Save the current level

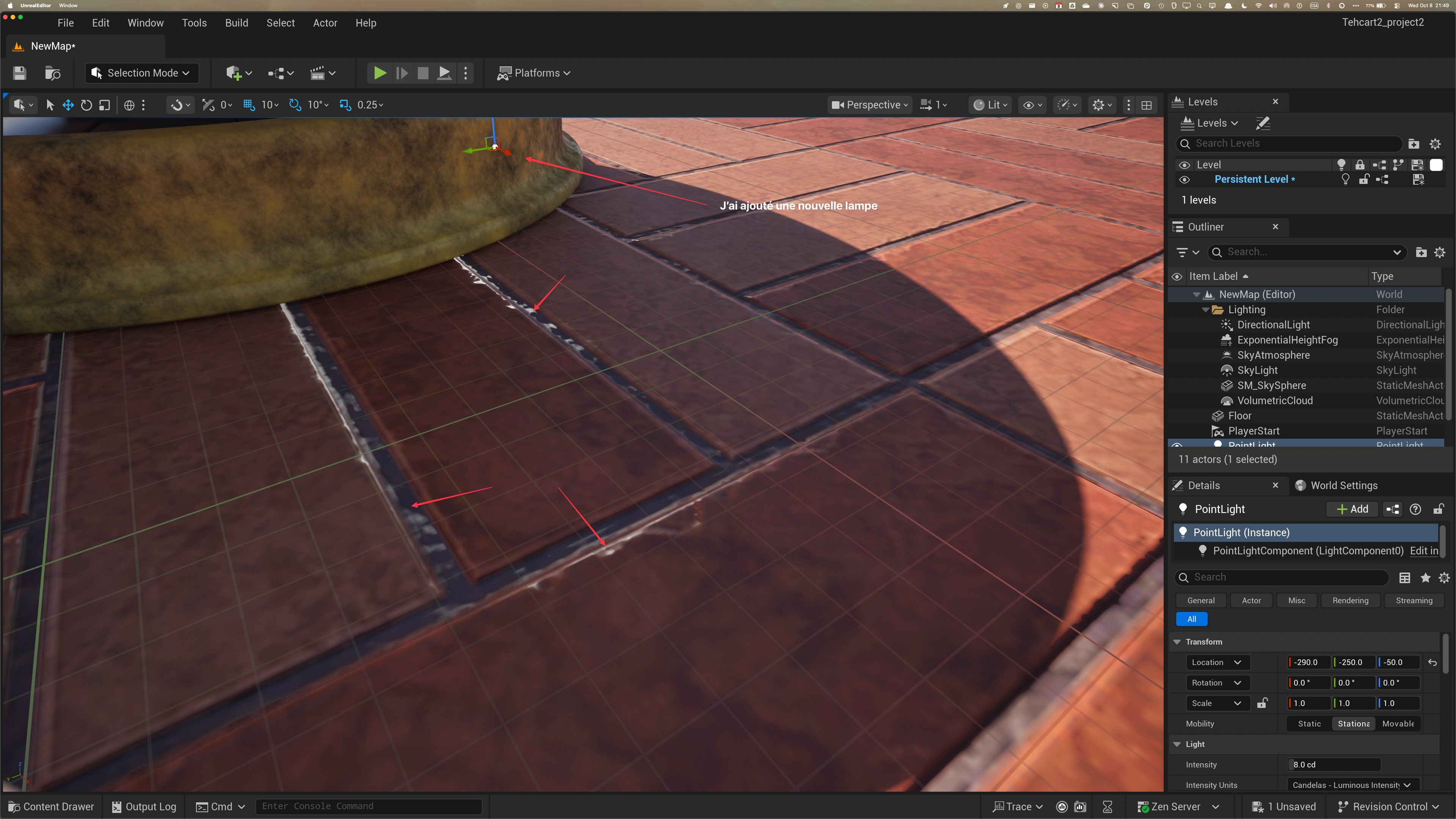click(x=19, y=73)
